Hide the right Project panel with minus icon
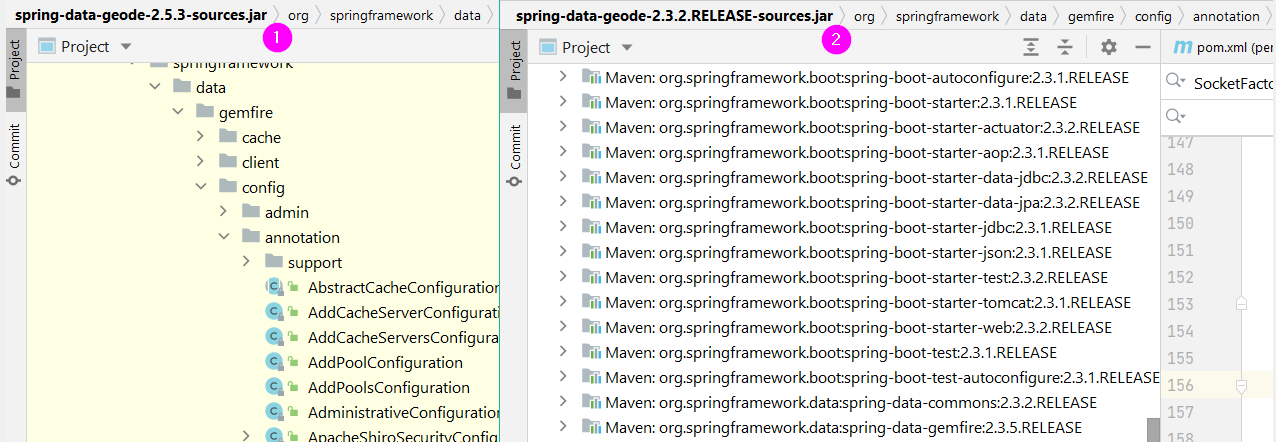1276x442 pixels. click(x=1142, y=47)
